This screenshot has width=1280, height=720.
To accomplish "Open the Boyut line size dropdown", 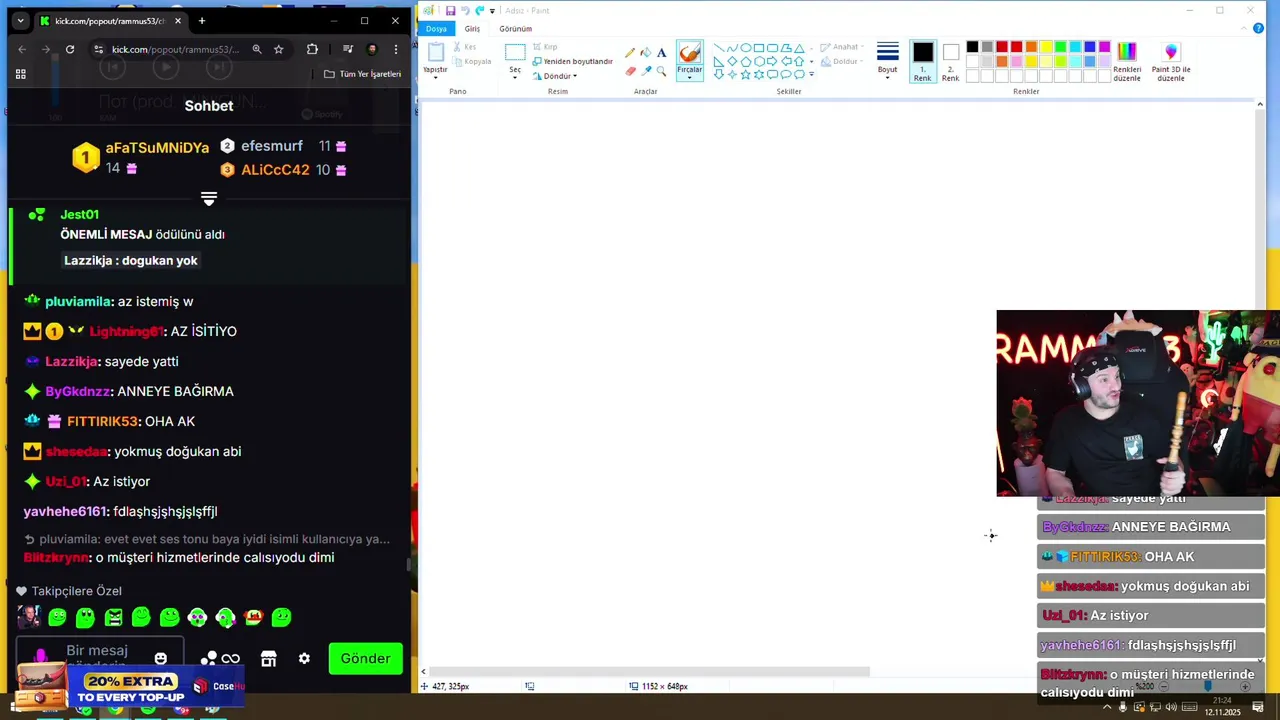I will point(887,60).
